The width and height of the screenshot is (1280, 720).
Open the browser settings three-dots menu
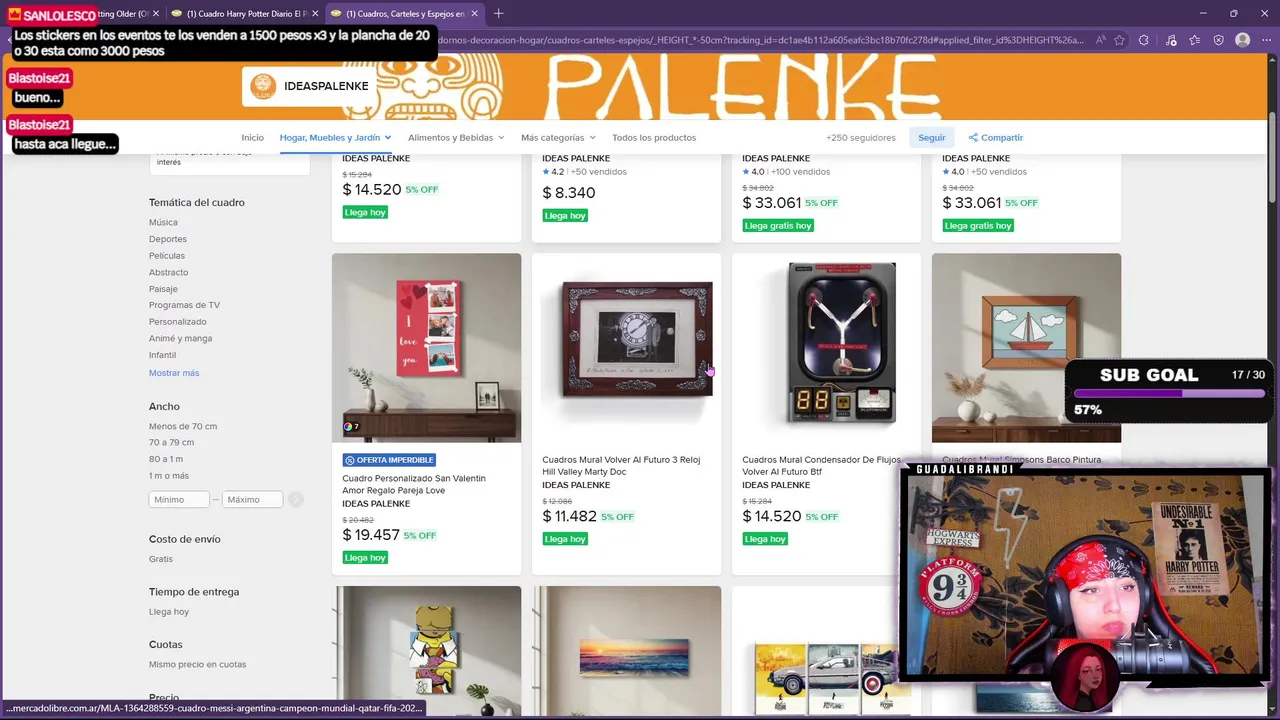coord(1266,40)
